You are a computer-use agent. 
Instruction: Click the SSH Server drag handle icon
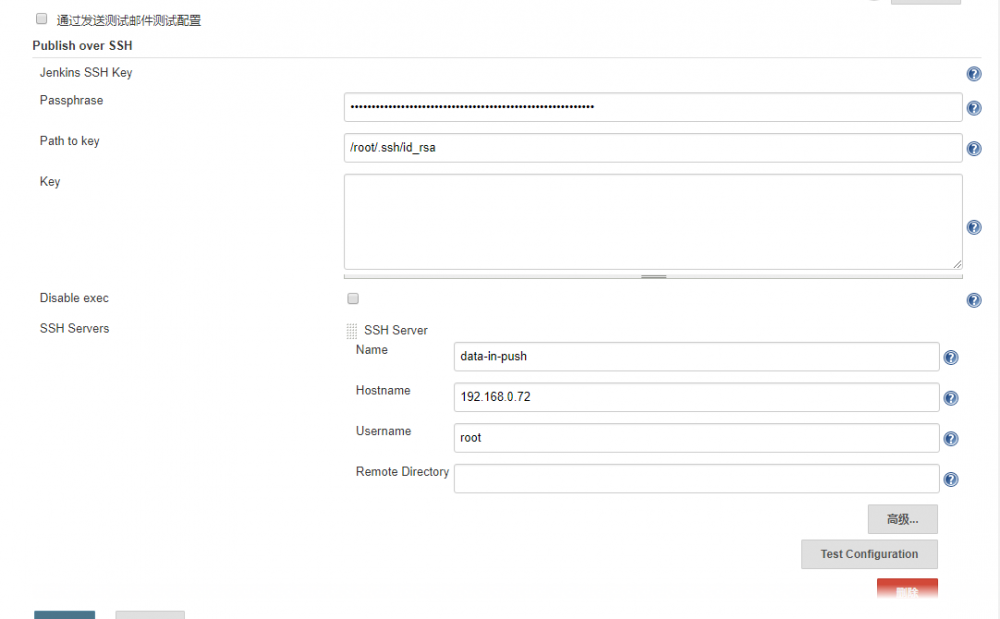[x=351, y=330]
